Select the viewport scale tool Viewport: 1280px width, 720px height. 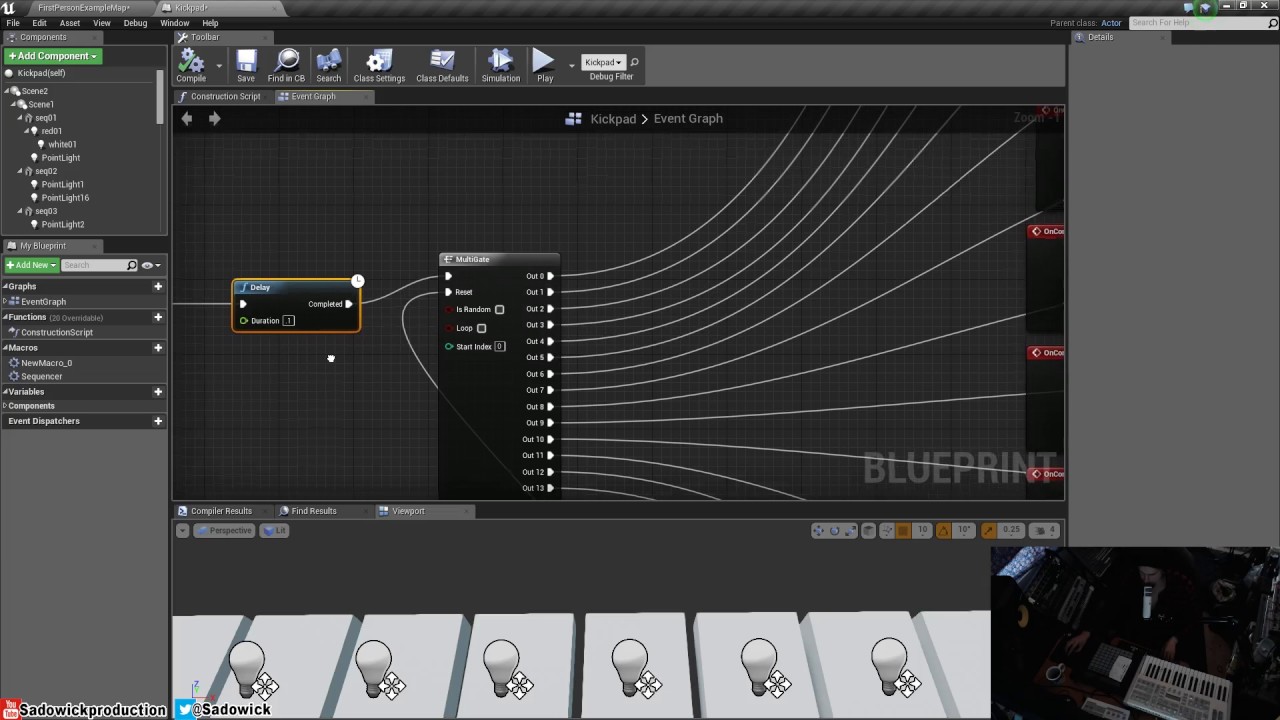pyautogui.click(x=850, y=530)
